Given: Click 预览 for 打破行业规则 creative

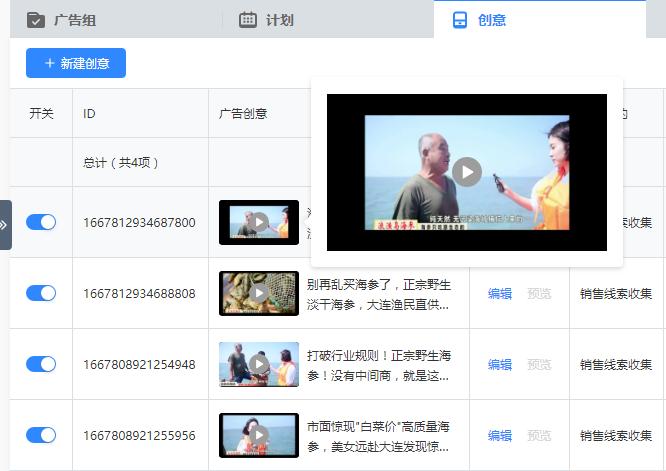Looking at the screenshot, I should (x=539, y=364).
